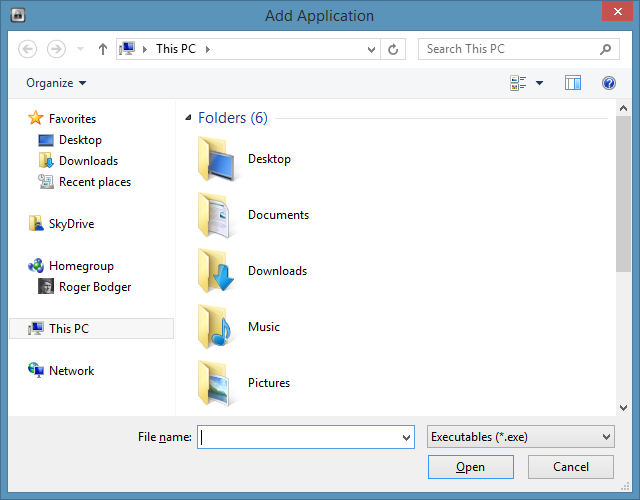Click the File name text field
Image resolution: width=640 pixels, height=500 pixels.
(x=298, y=437)
